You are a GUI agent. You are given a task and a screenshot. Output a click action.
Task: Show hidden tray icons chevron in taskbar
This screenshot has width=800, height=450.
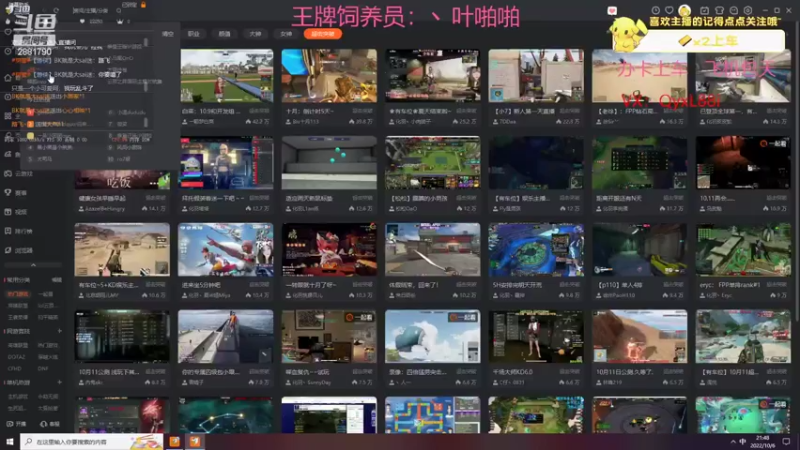(733, 442)
